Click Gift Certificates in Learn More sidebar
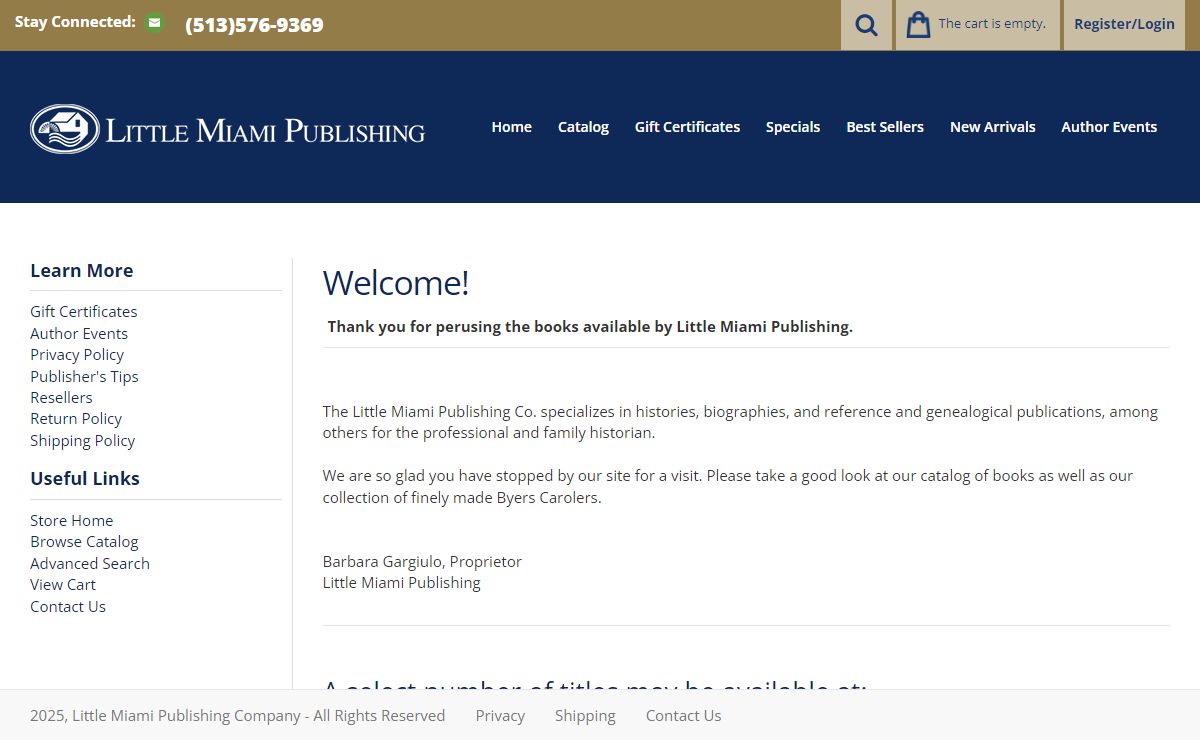This screenshot has width=1200, height=740. click(84, 312)
